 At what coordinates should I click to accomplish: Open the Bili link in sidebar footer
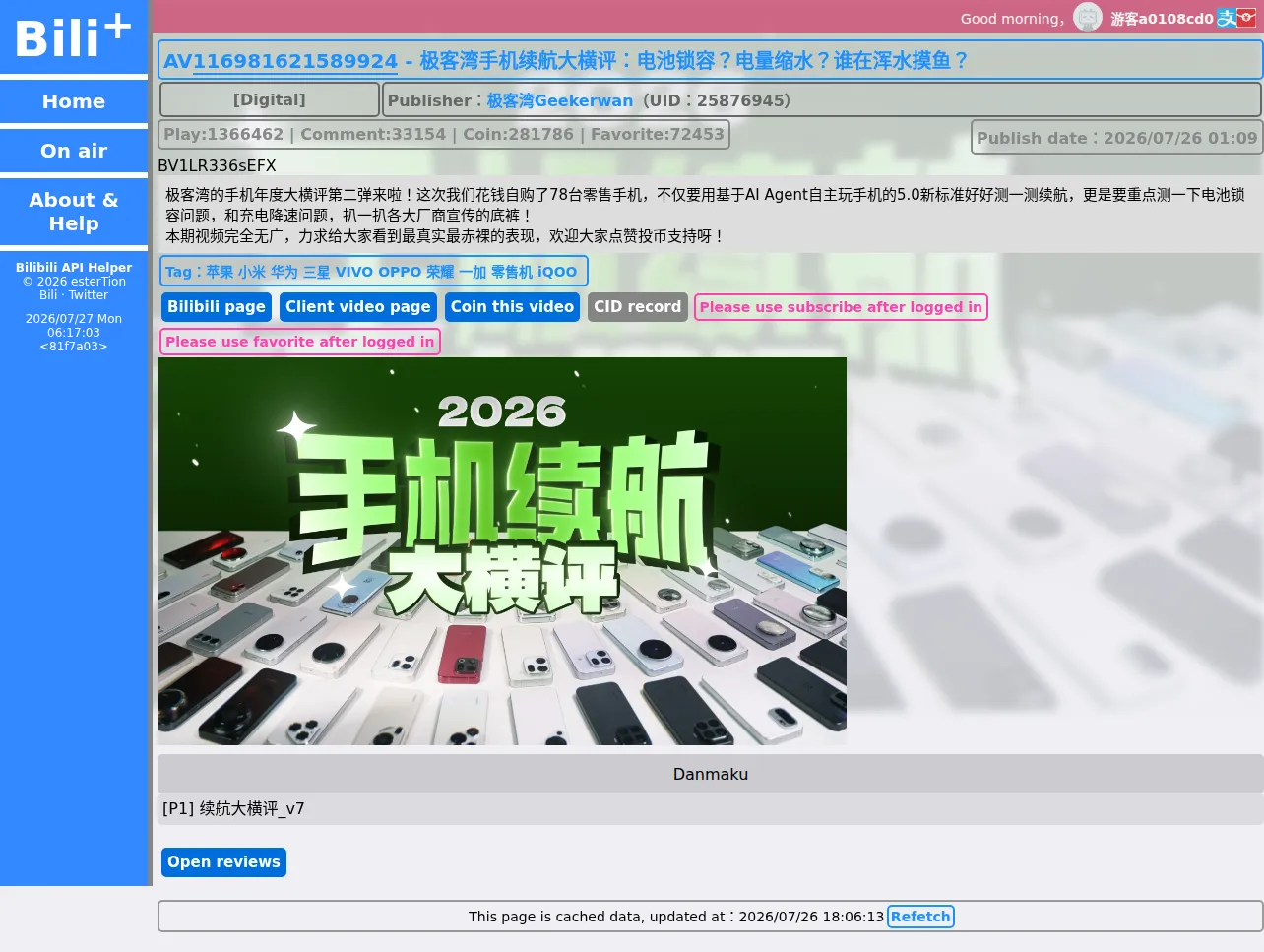(48, 295)
